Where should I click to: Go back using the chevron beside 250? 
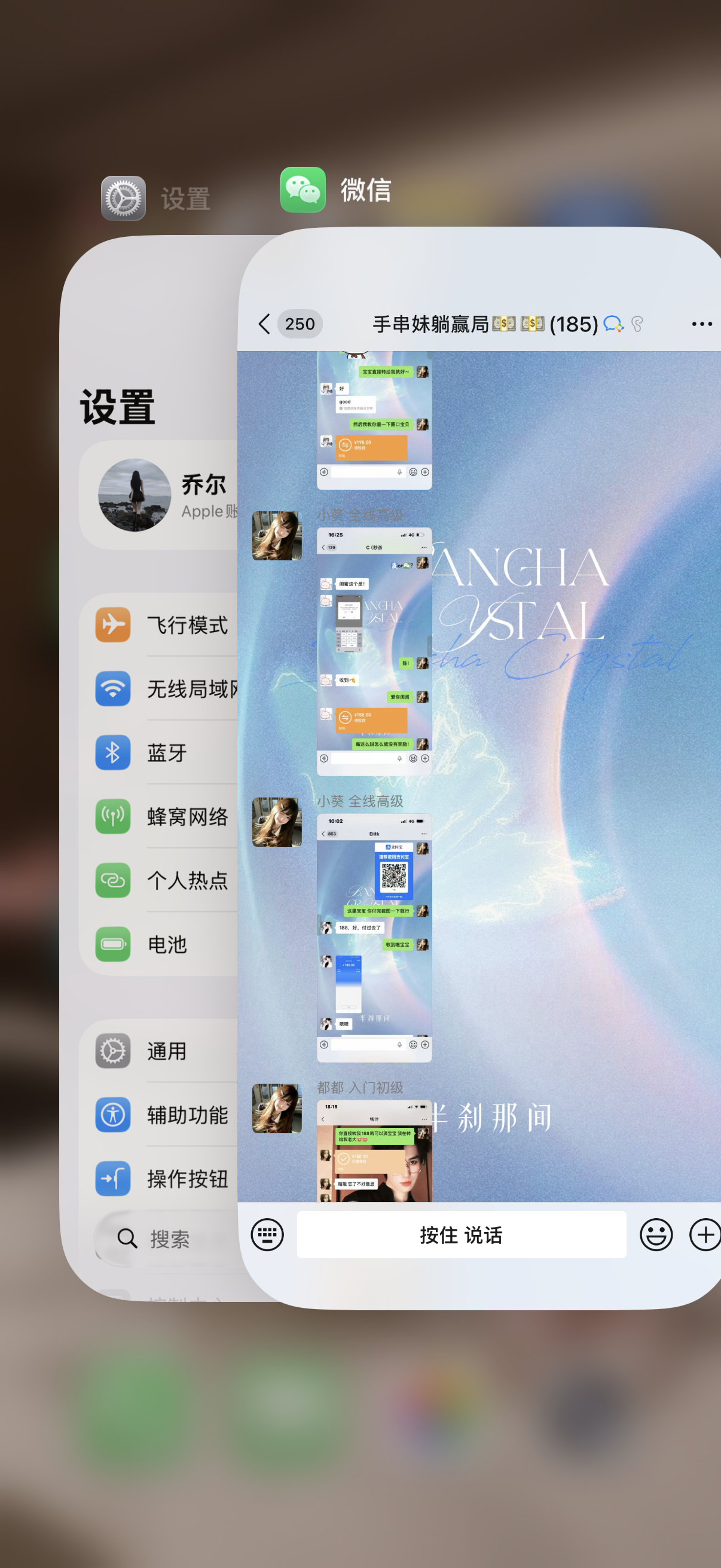(264, 324)
